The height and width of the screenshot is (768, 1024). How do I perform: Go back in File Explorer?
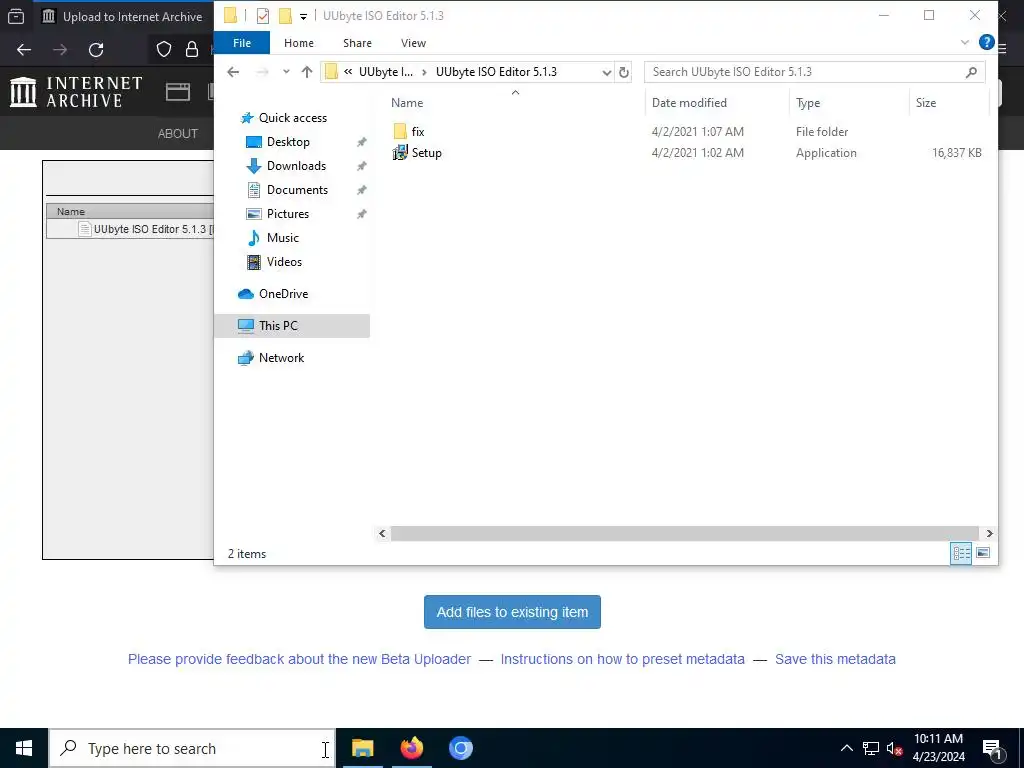(x=233, y=72)
